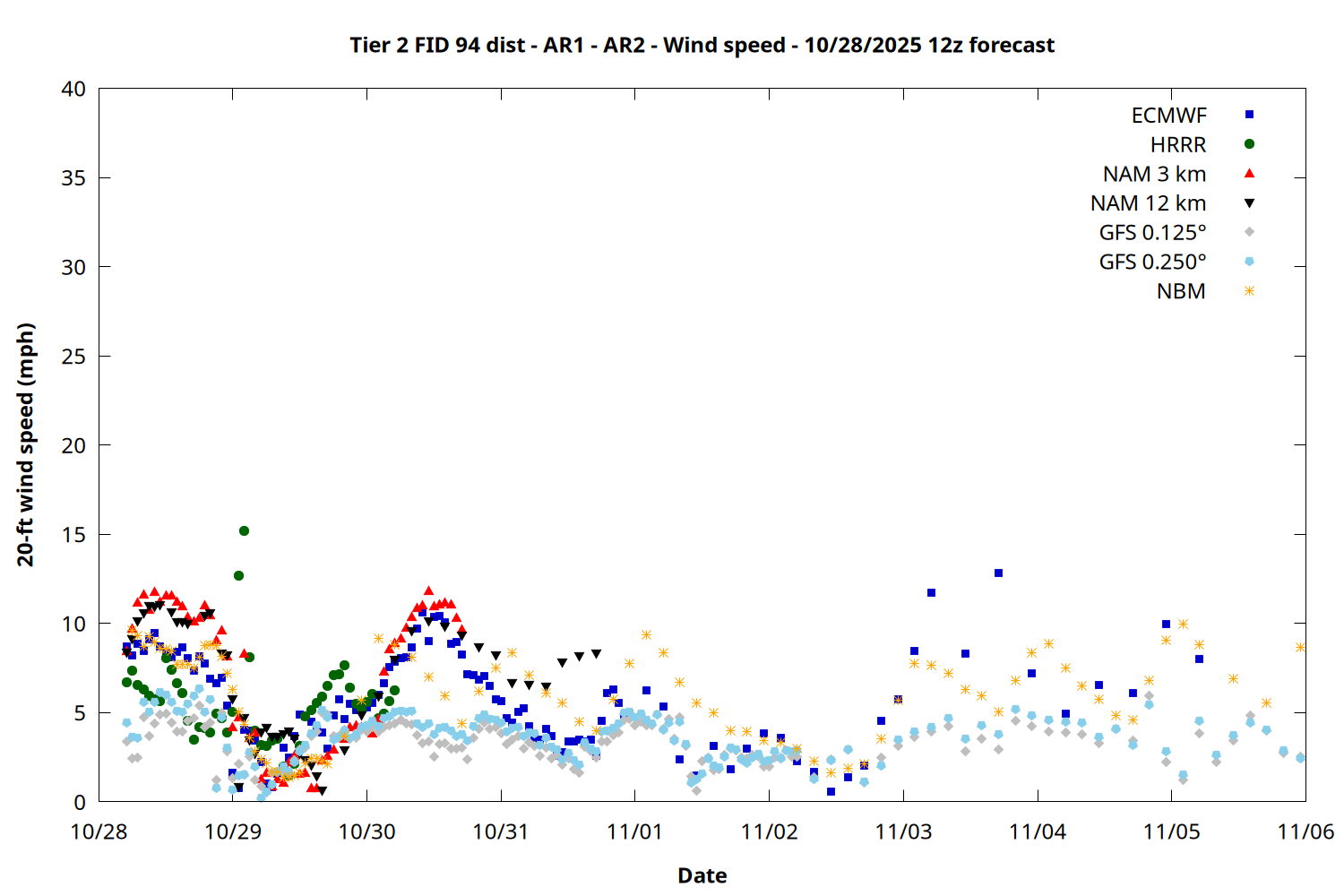This screenshot has height=896, width=1344.
Task: Select the 11/03 date tick label
Action: (903, 831)
